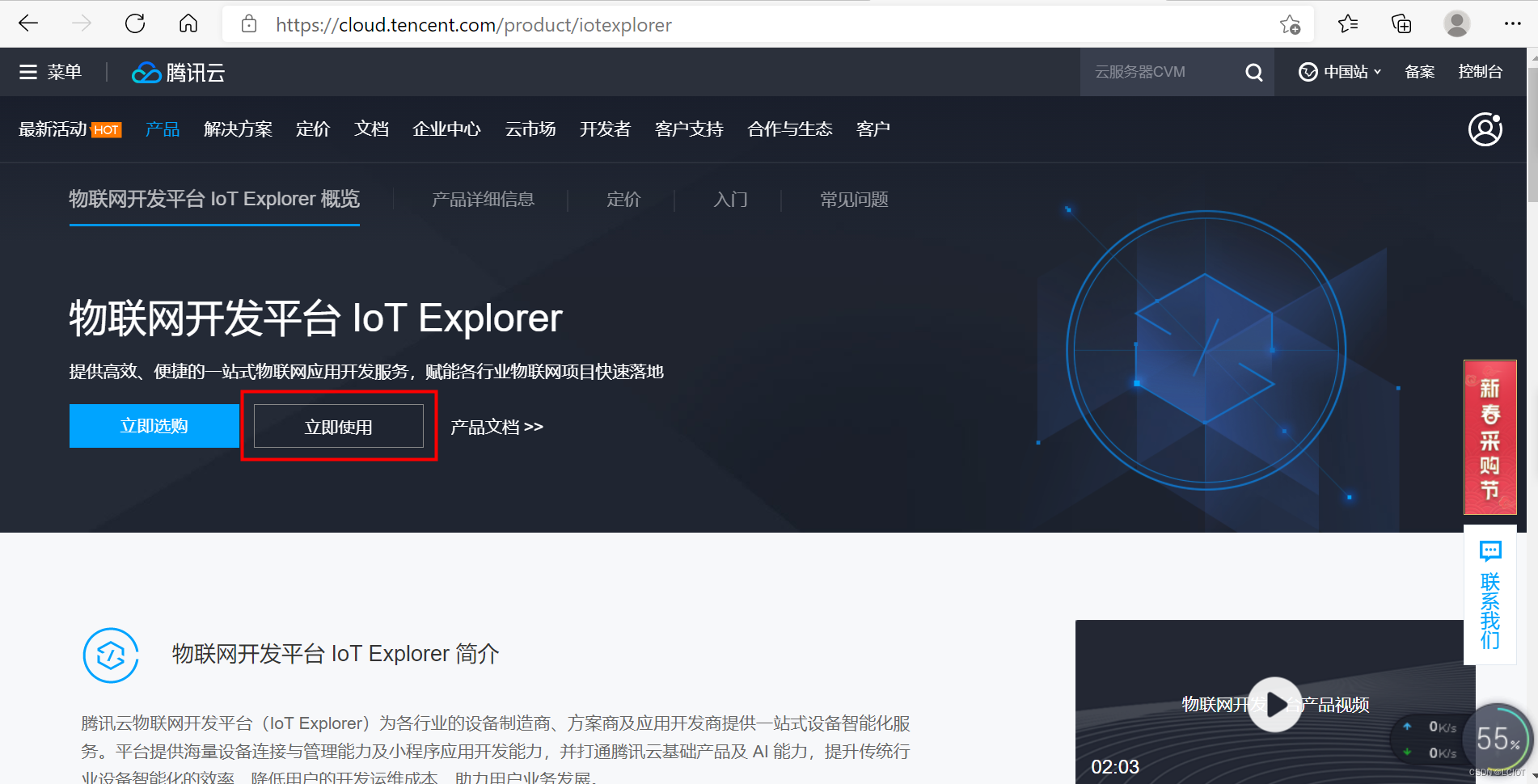Image resolution: width=1538 pixels, height=784 pixels.
Task: Open the 文档 menu
Action: (371, 129)
